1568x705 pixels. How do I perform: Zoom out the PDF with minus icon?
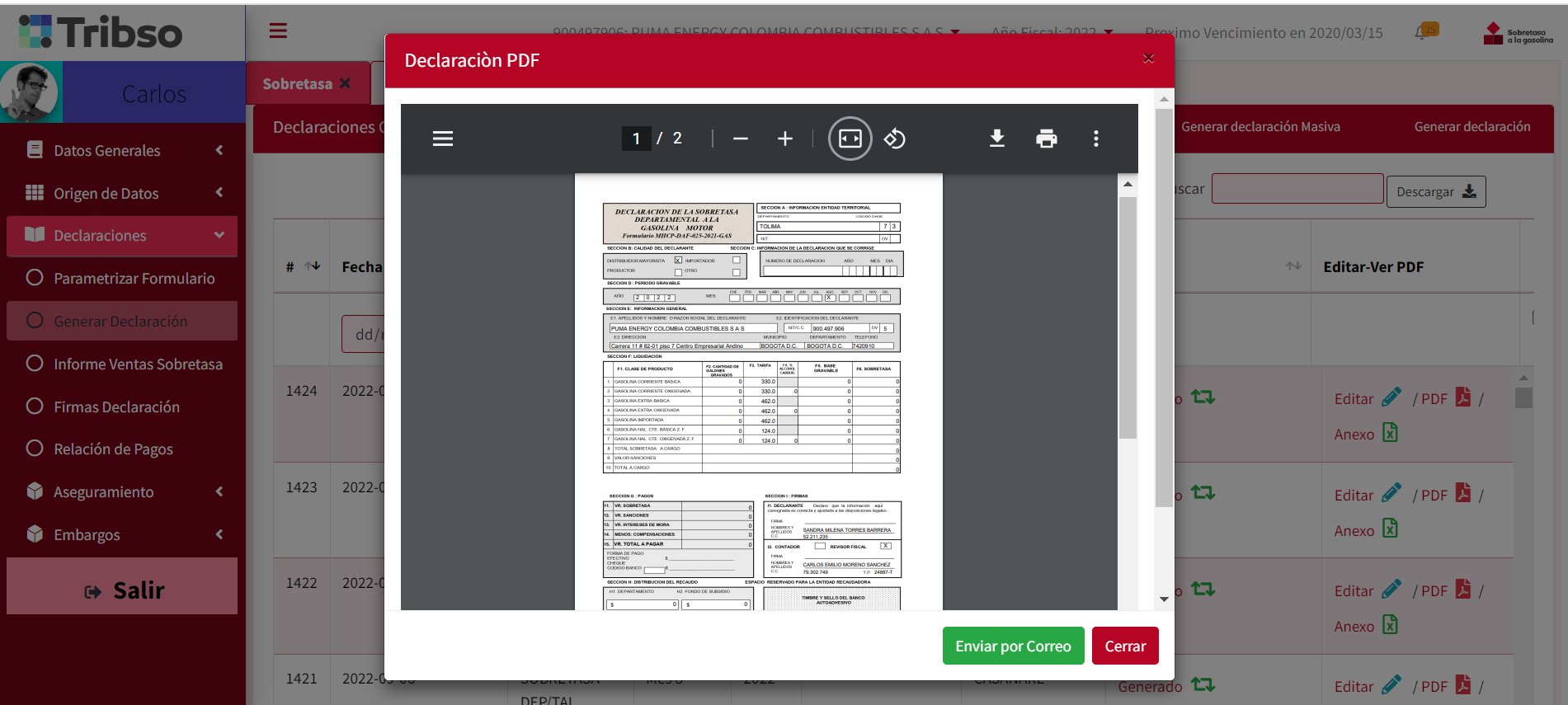pyautogui.click(x=741, y=139)
